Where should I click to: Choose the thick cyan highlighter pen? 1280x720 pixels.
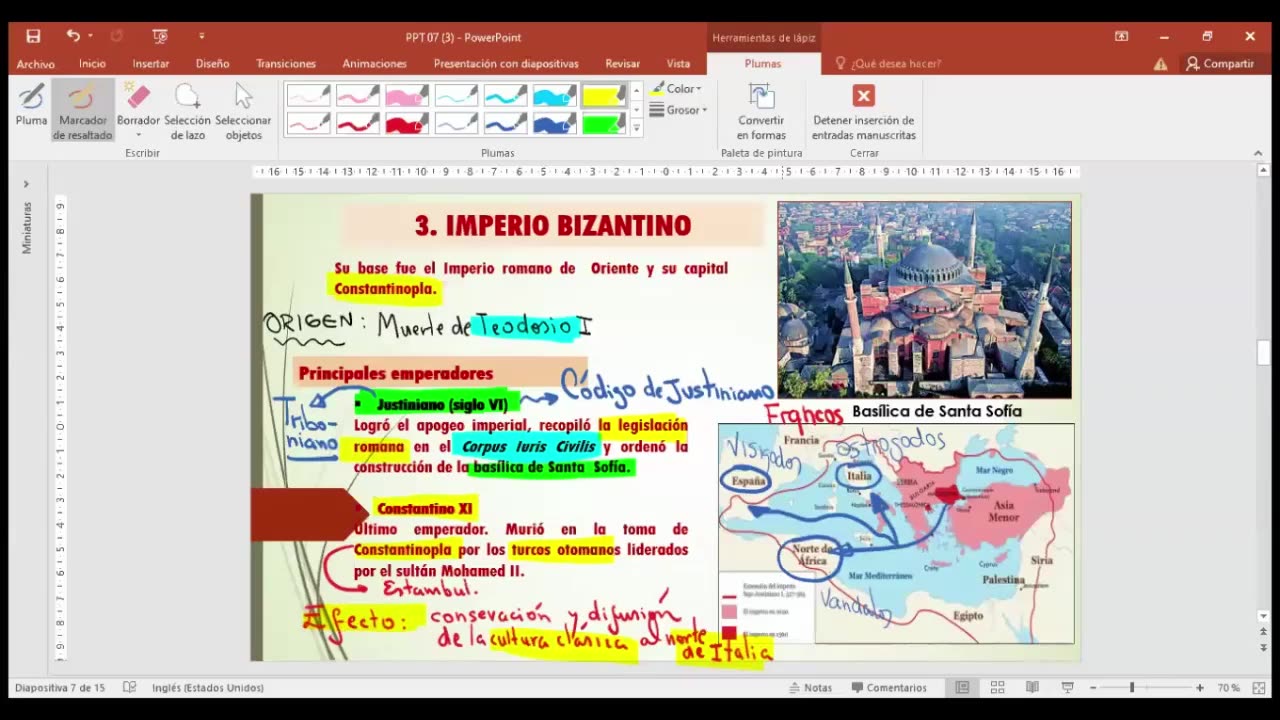point(554,95)
